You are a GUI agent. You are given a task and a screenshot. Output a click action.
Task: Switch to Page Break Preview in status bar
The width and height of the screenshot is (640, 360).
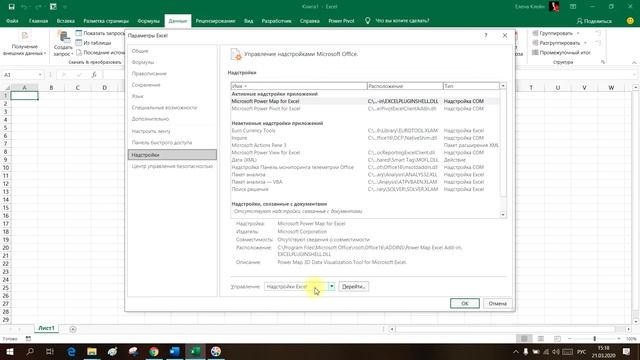pyautogui.click(x=557, y=339)
